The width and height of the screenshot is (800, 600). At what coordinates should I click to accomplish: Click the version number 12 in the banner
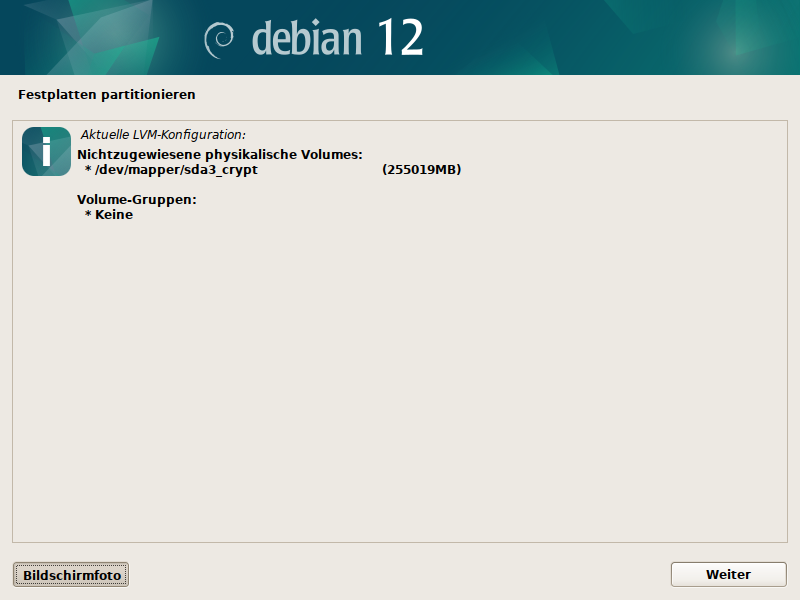(400, 38)
